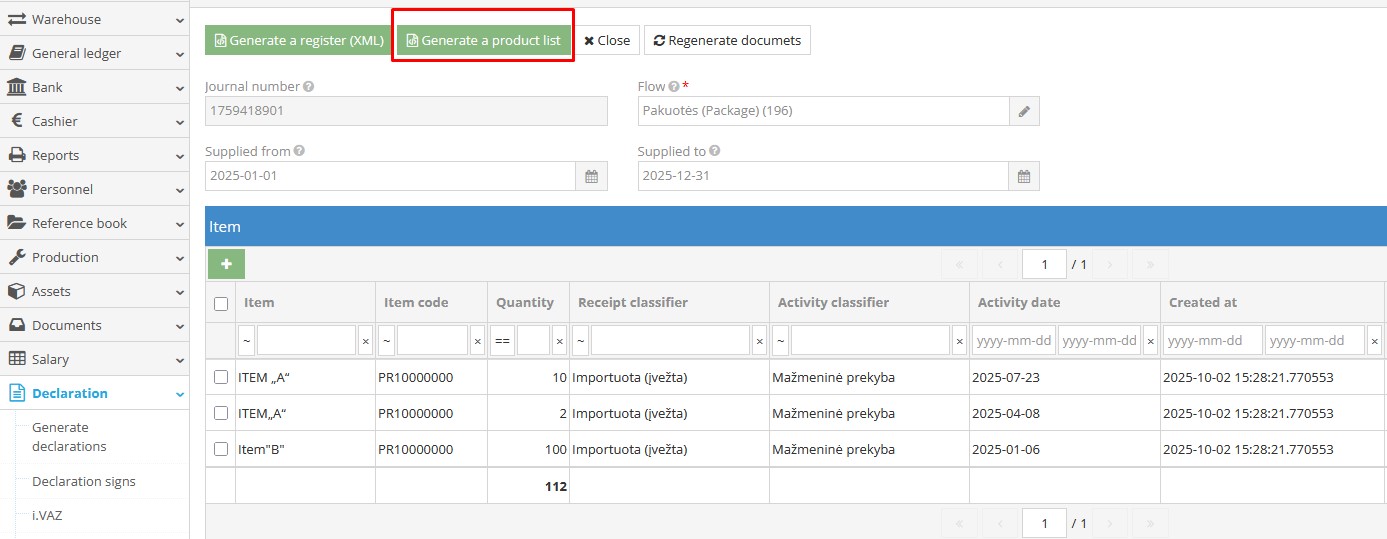Collapse the Declaration menu section

94,393
